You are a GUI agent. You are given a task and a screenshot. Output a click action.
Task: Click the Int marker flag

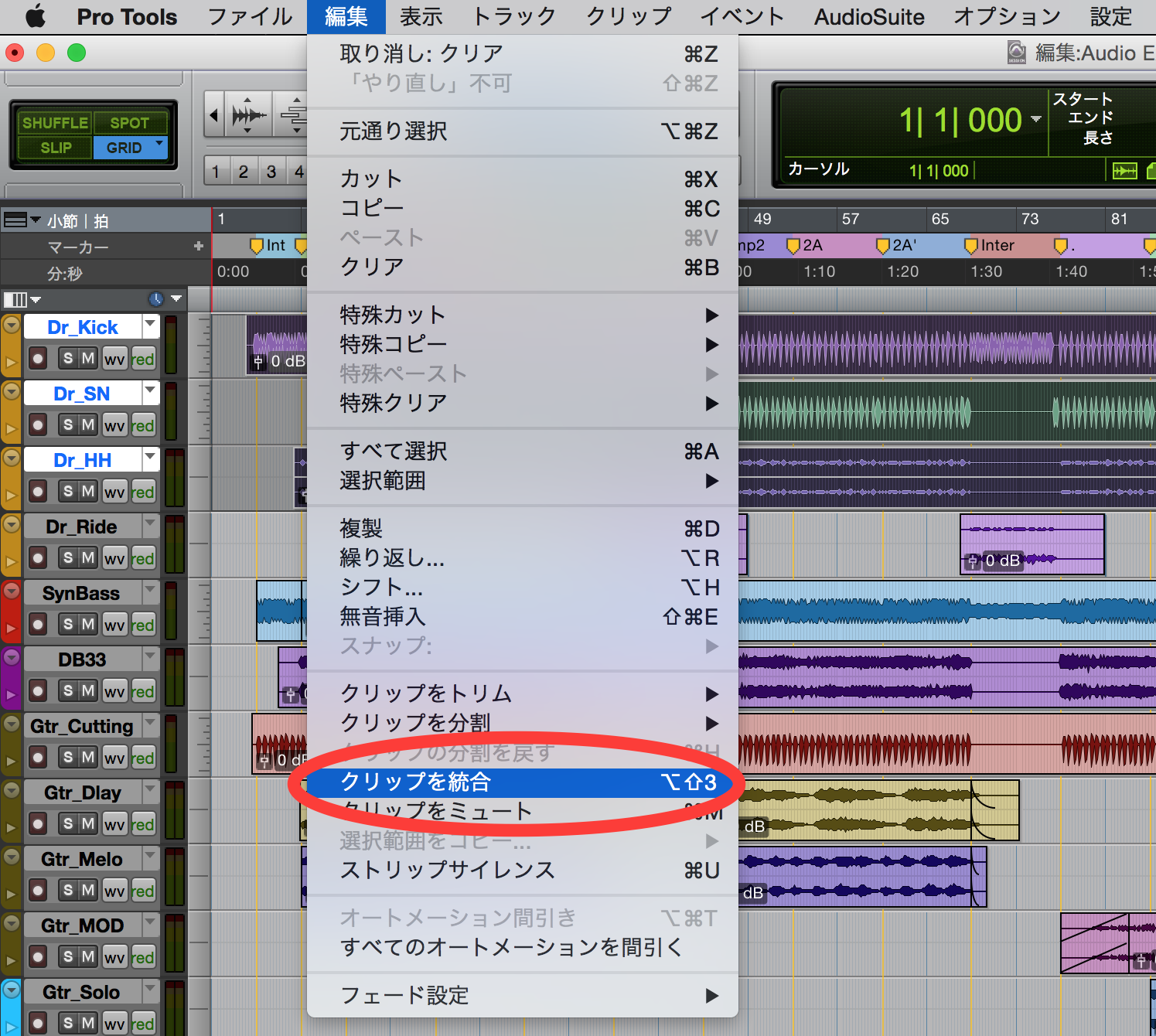coord(257,246)
